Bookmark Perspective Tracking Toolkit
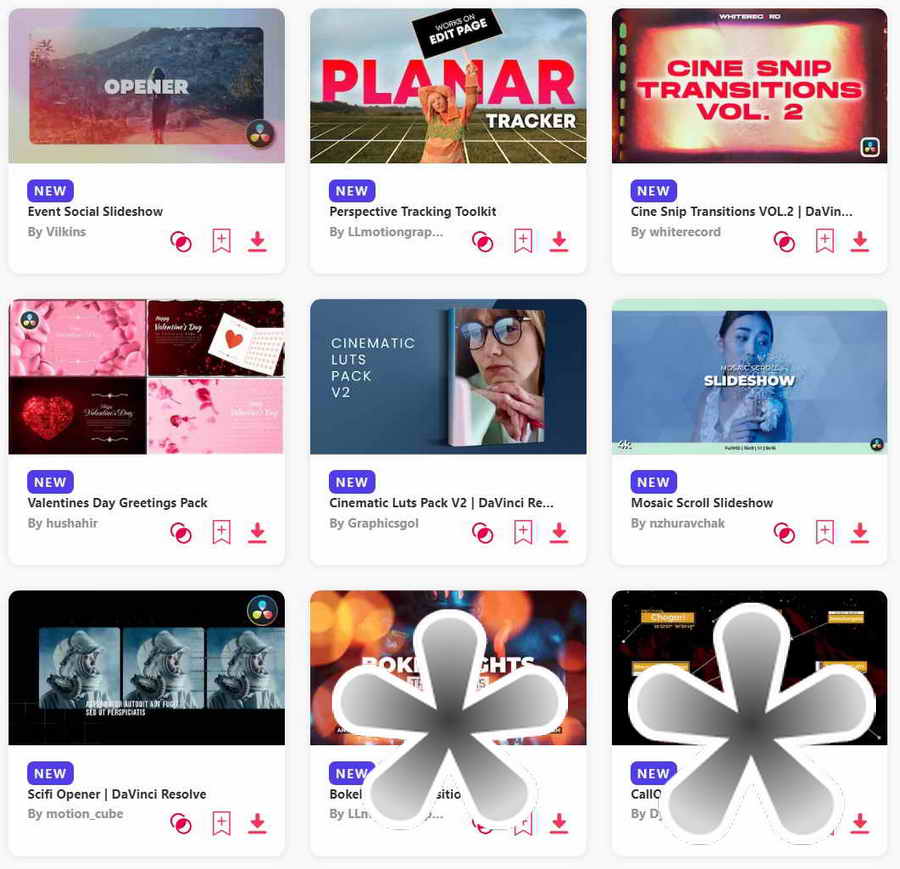This screenshot has height=869, width=900. click(523, 241)
